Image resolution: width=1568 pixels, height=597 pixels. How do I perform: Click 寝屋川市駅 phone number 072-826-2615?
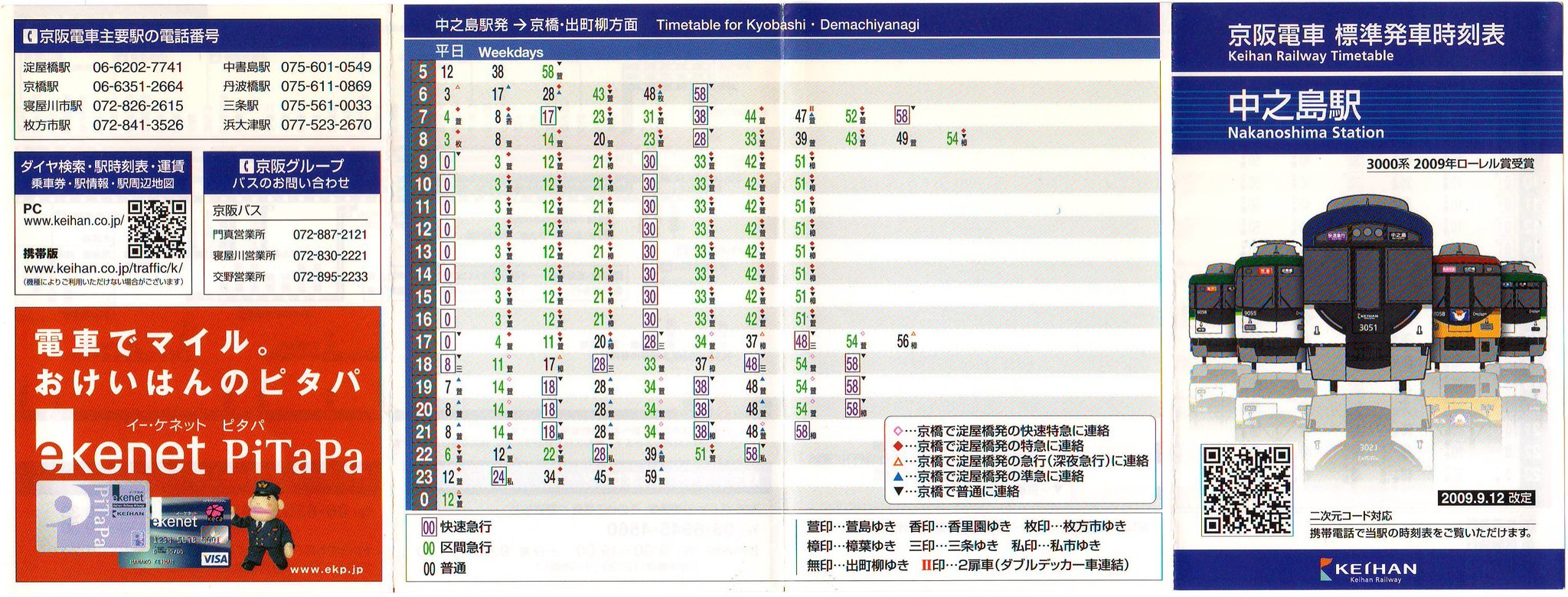(138, 106)
